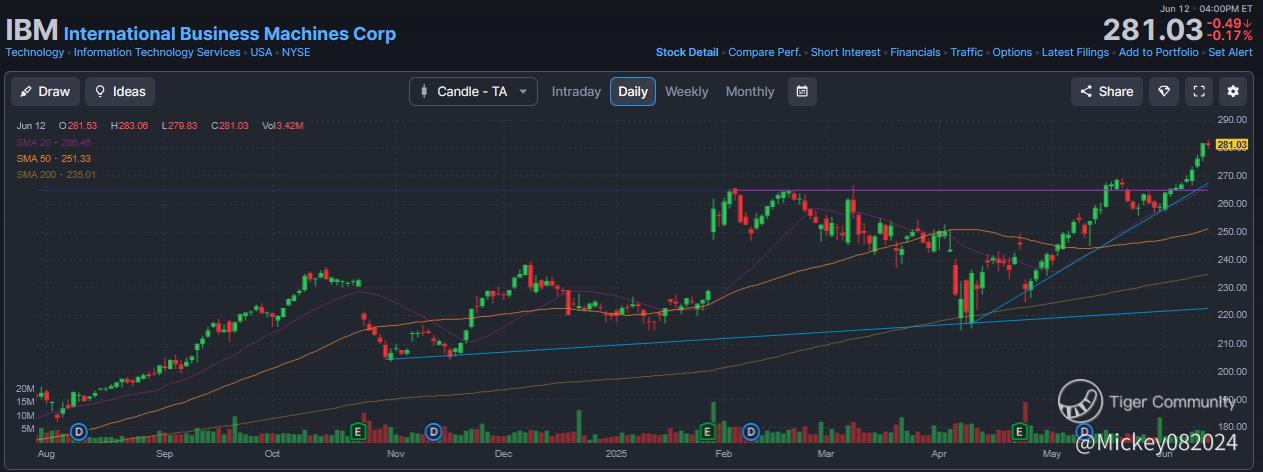This screenshot has height=472, width=1263.
Task: Click the Vol 3.42M readout
Action: [x=283, y=126]
